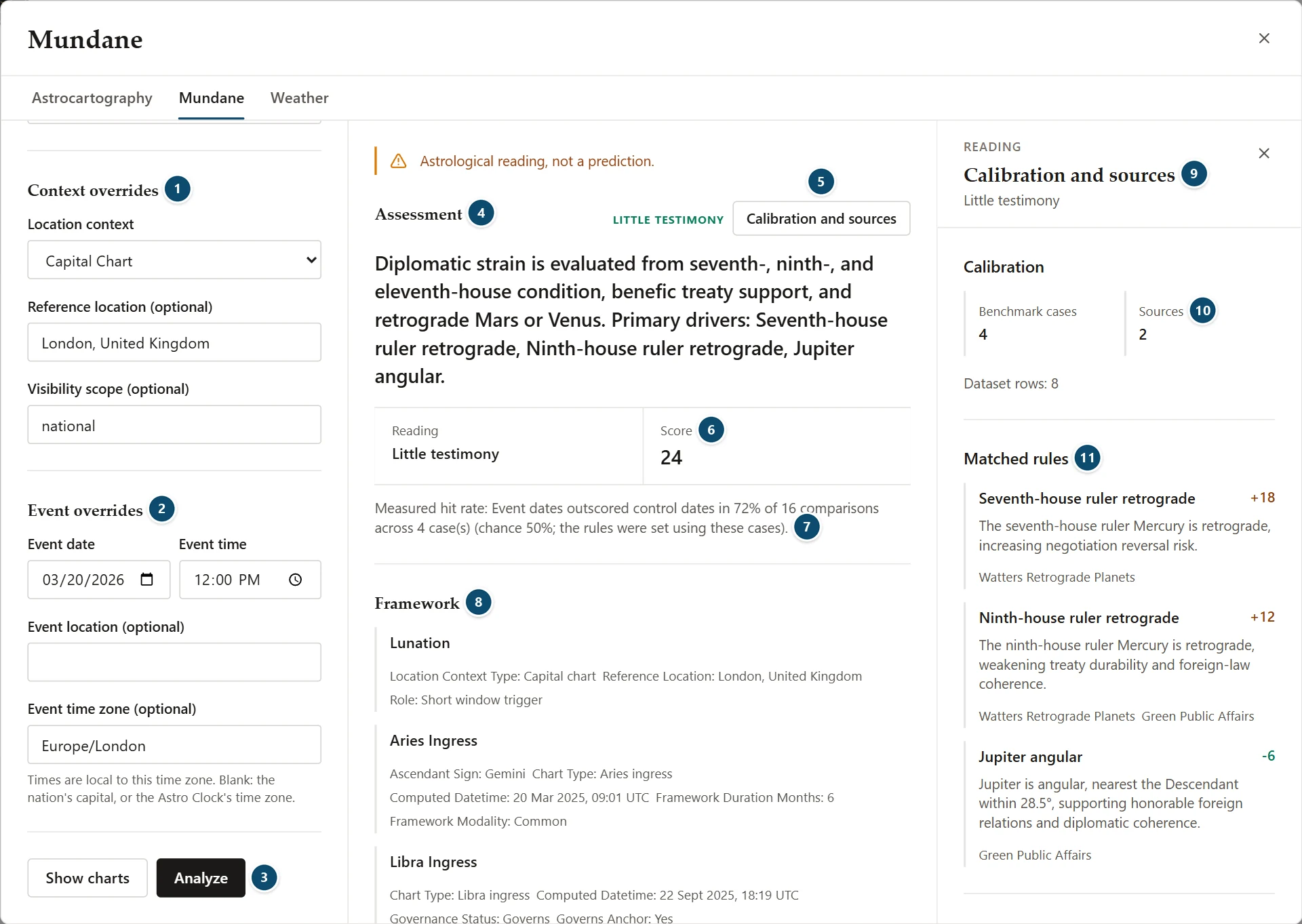1302x924 pixels.
Task: Switch to the Astrocartography tab
Action: [x=92, y=98]
